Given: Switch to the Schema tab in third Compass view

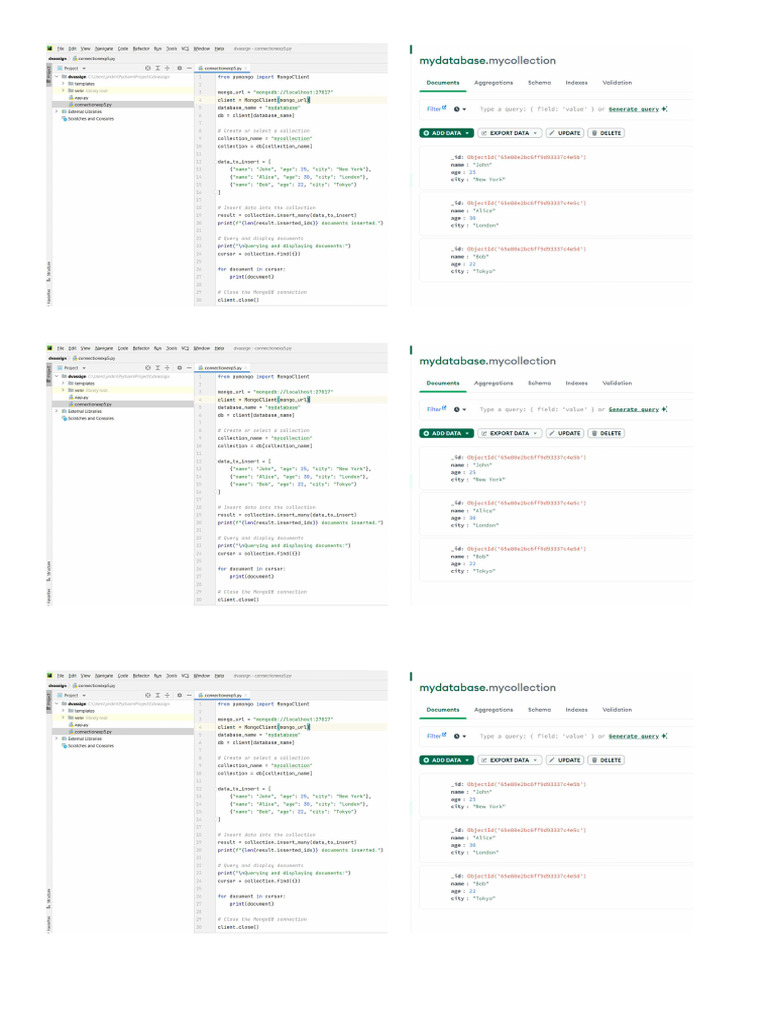Looking at the screenshot, I should pyautogui.click(x=539, y=710).
